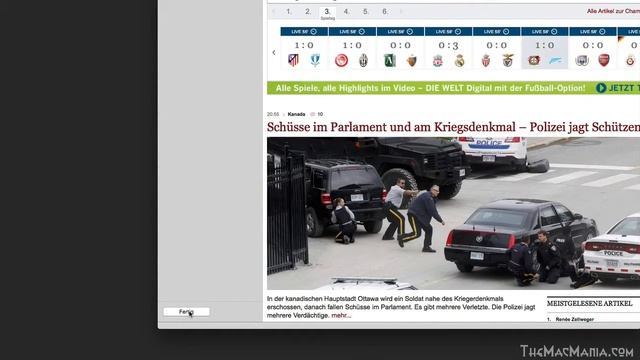Click the Benfica club crest
The image size is (640, 360).
coord(508,60)
